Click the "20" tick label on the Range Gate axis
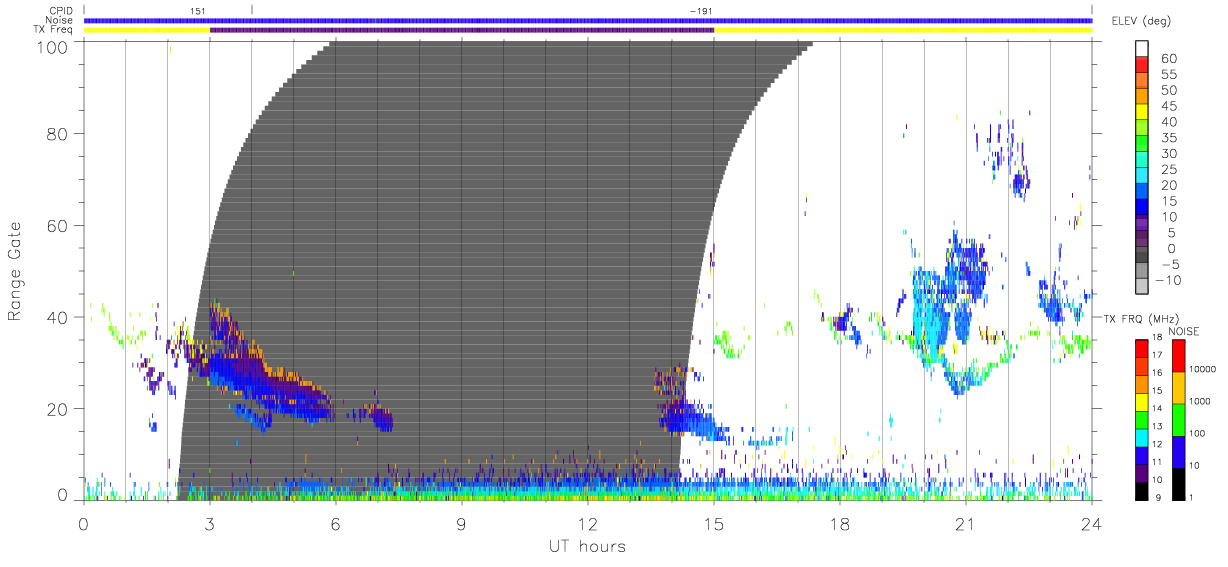The image size is (1228, 567). pyautogui.click(x=58, y=409)
